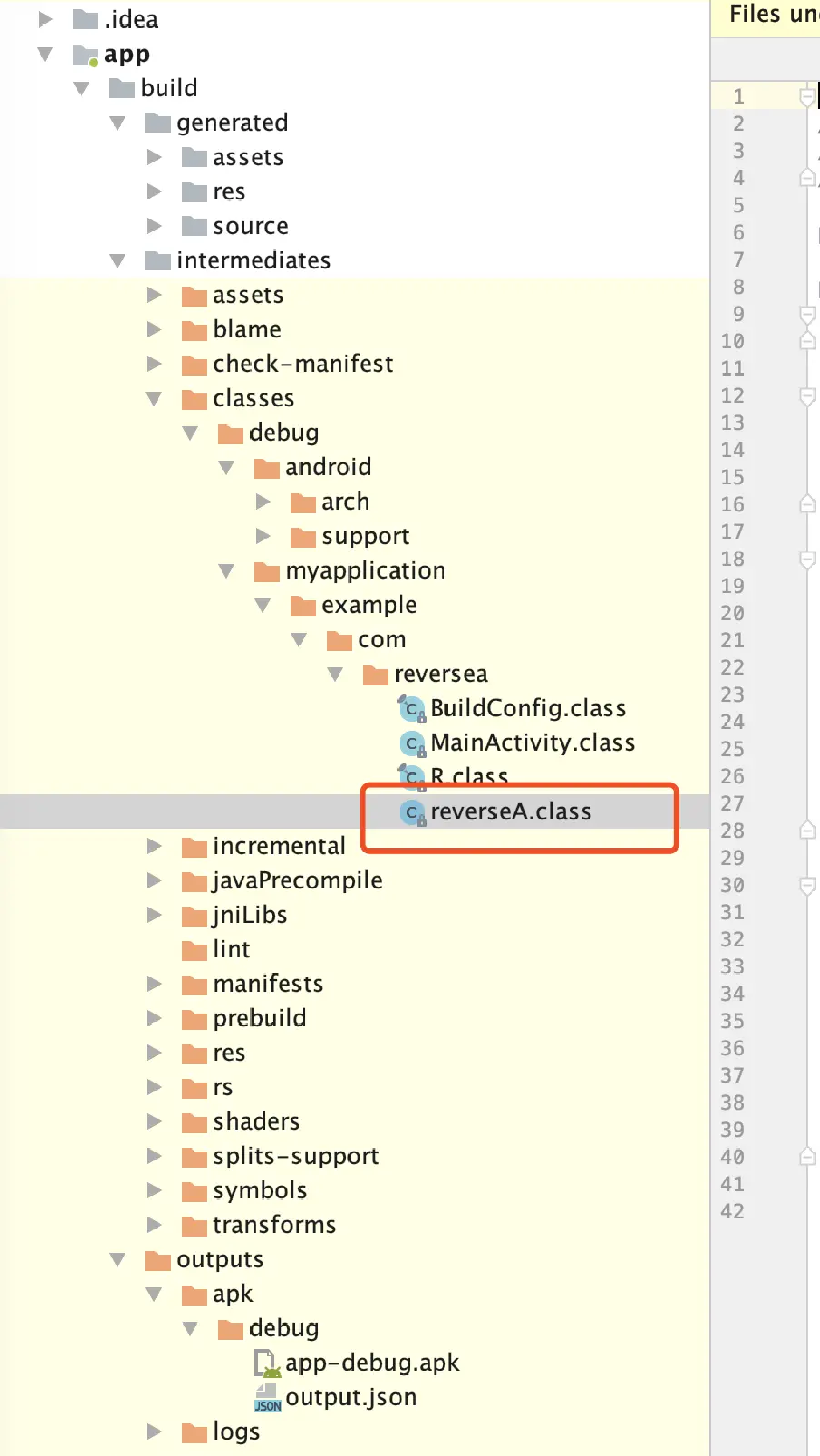Expand the javaPrecompile folder

click(x=153, y=880)
